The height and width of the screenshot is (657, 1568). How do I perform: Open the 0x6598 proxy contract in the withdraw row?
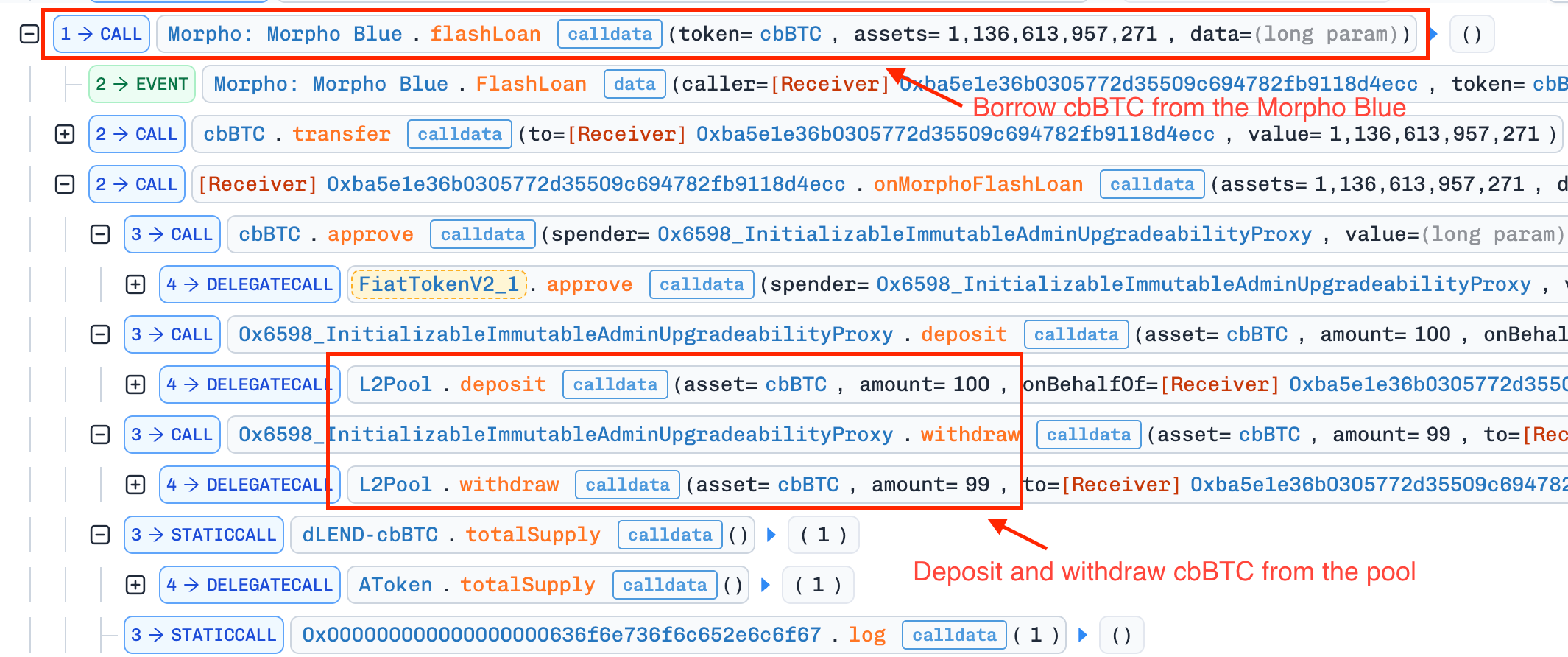click(565, 435)
